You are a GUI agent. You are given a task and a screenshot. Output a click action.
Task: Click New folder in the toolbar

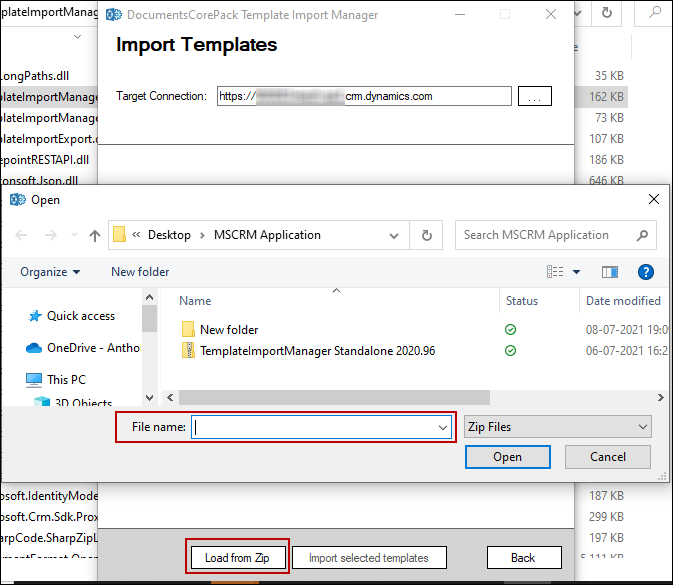(140, 272)
